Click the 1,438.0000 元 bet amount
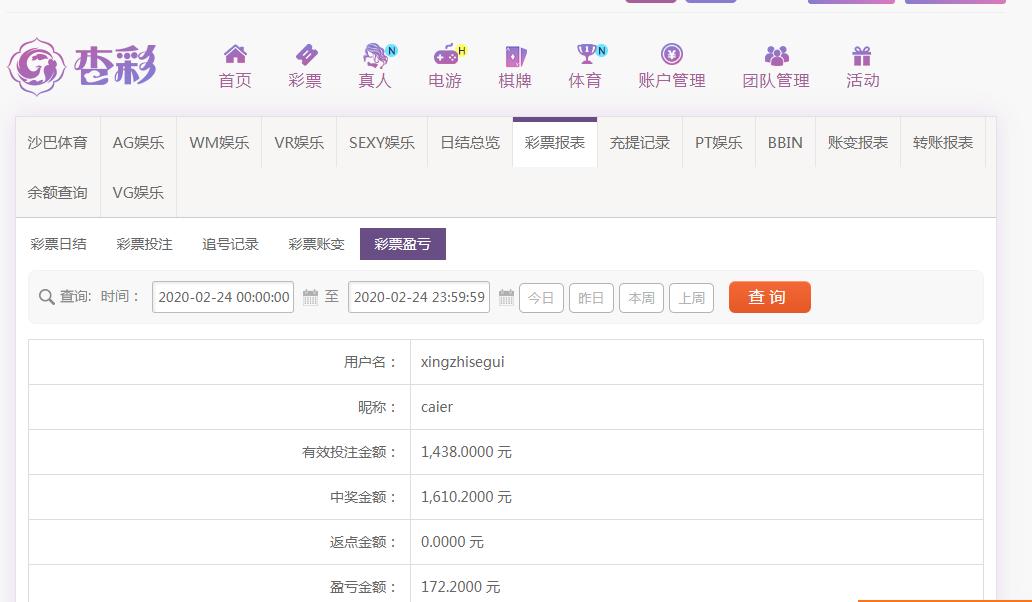Screen dimensions: 1032x602 point(466,452)
